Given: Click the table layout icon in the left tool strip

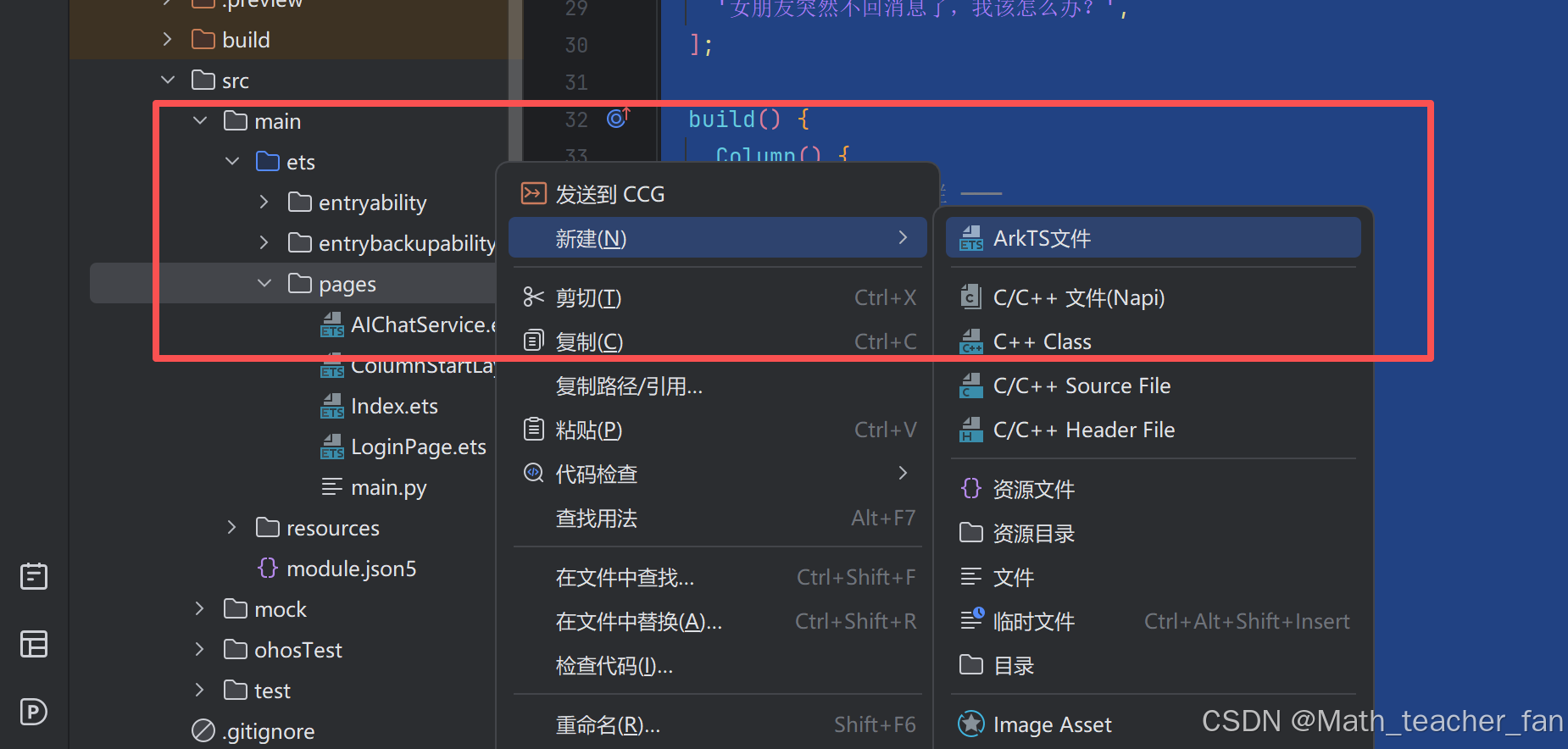Looking at the screenshot, I should tap(34, 644).
